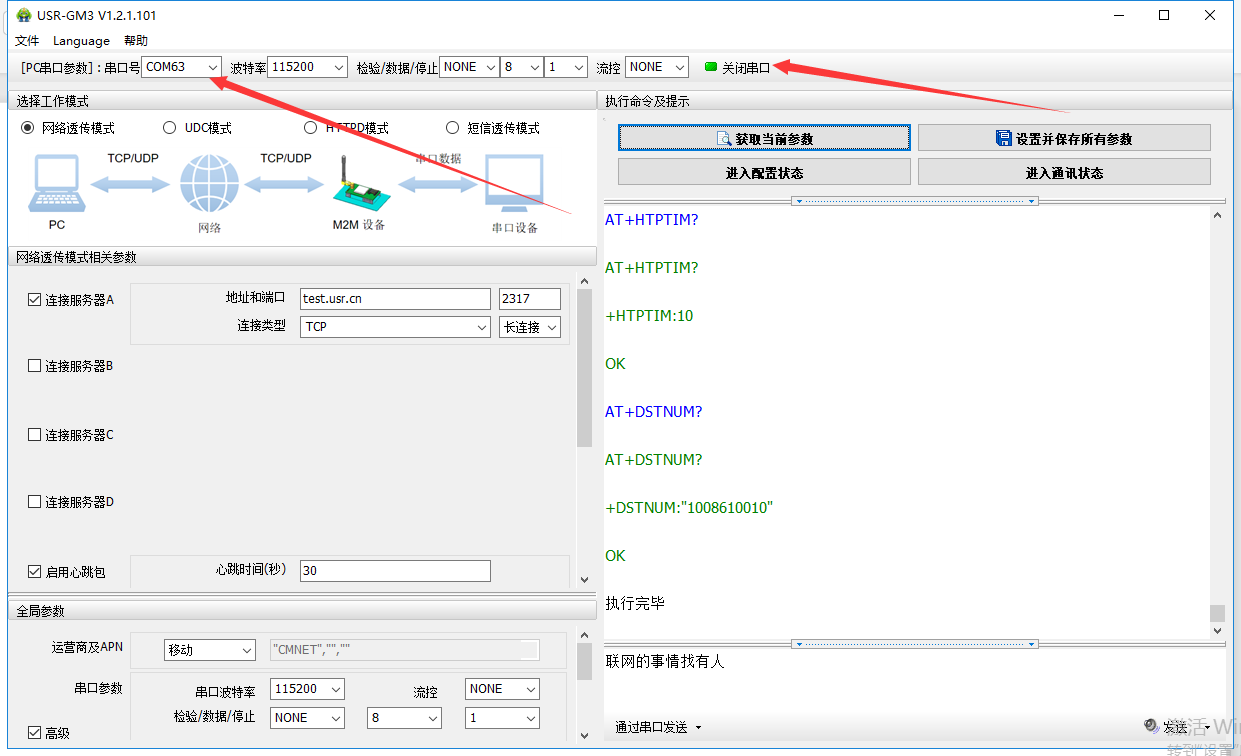
Task: Click the PC laptop icon in diagram
Action: coord(57,183)
